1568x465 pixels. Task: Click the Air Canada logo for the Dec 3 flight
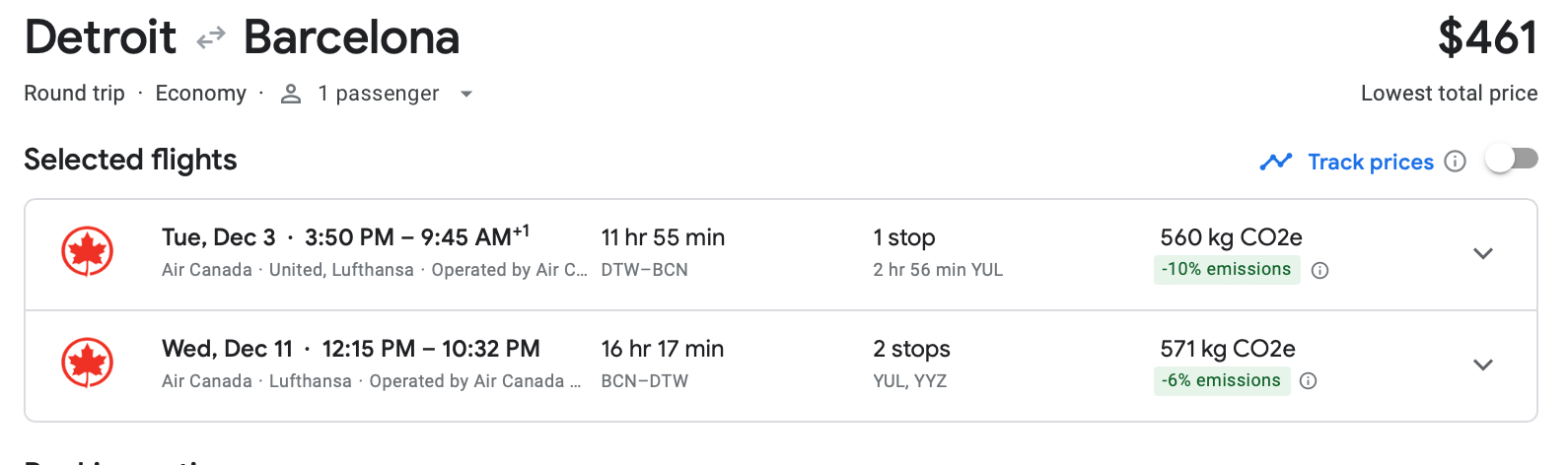point(87,252)
